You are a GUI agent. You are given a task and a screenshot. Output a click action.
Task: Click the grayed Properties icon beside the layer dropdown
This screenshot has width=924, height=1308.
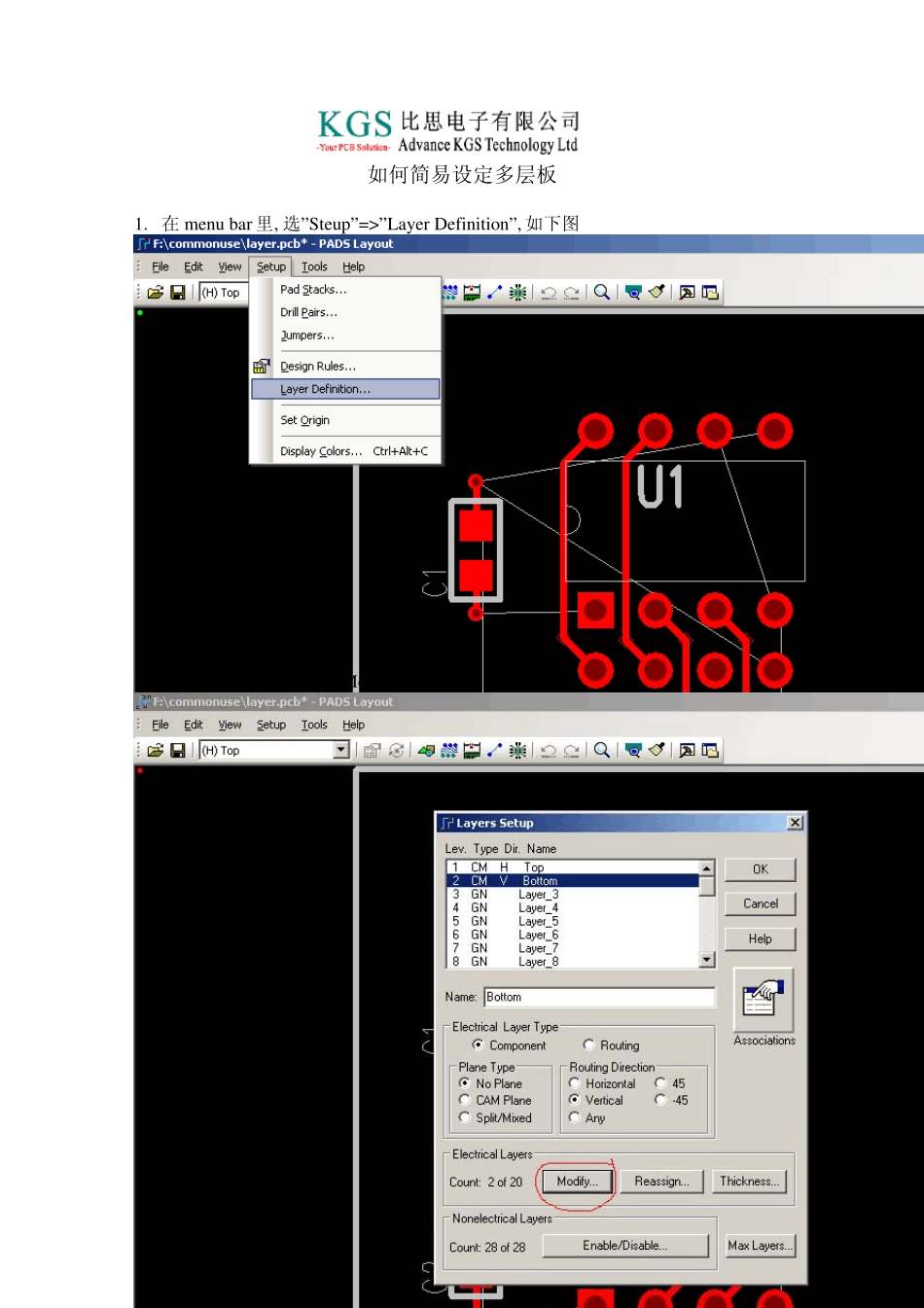(x=372, y=751)
